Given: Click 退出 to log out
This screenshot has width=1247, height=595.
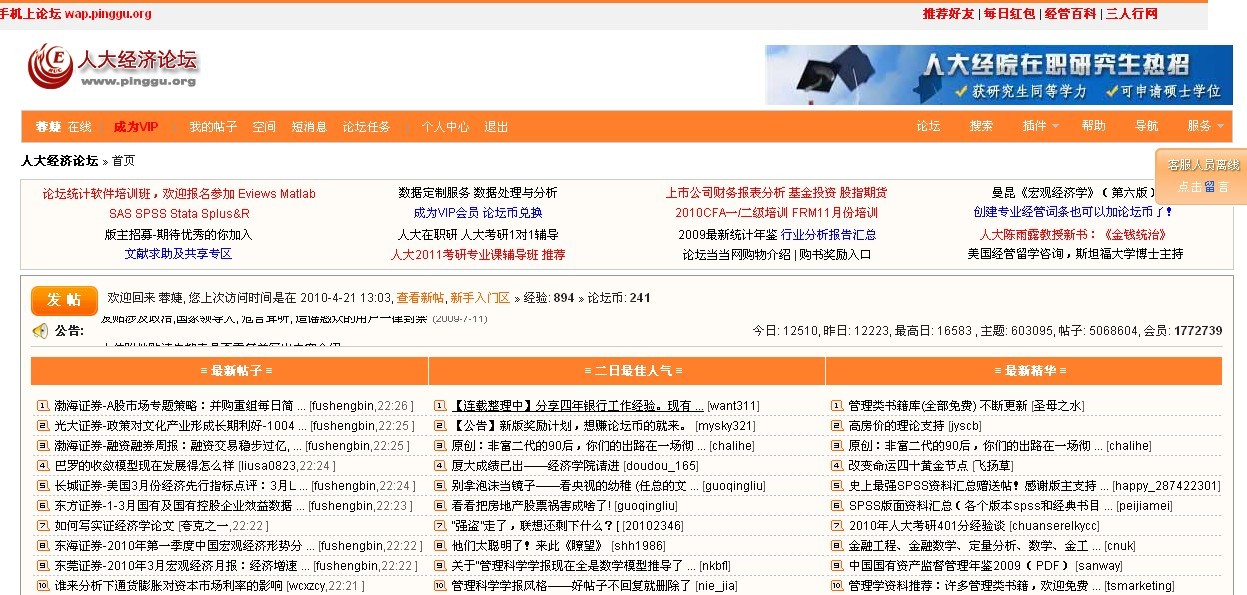Looking at the screenshot, I should (496, 127).
